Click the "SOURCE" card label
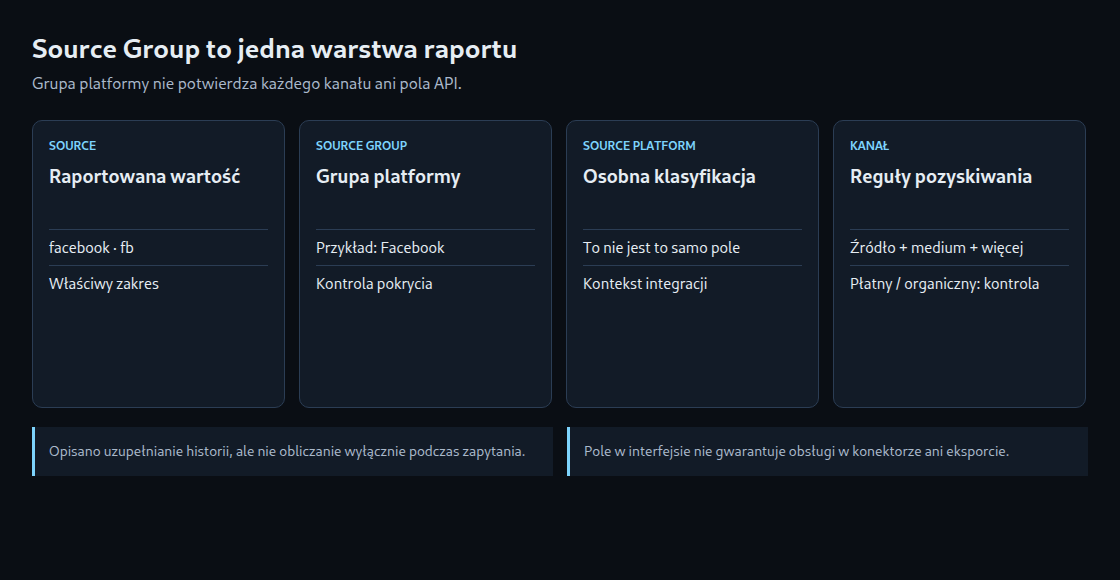 pyautogui.click(x=72, y=146)
